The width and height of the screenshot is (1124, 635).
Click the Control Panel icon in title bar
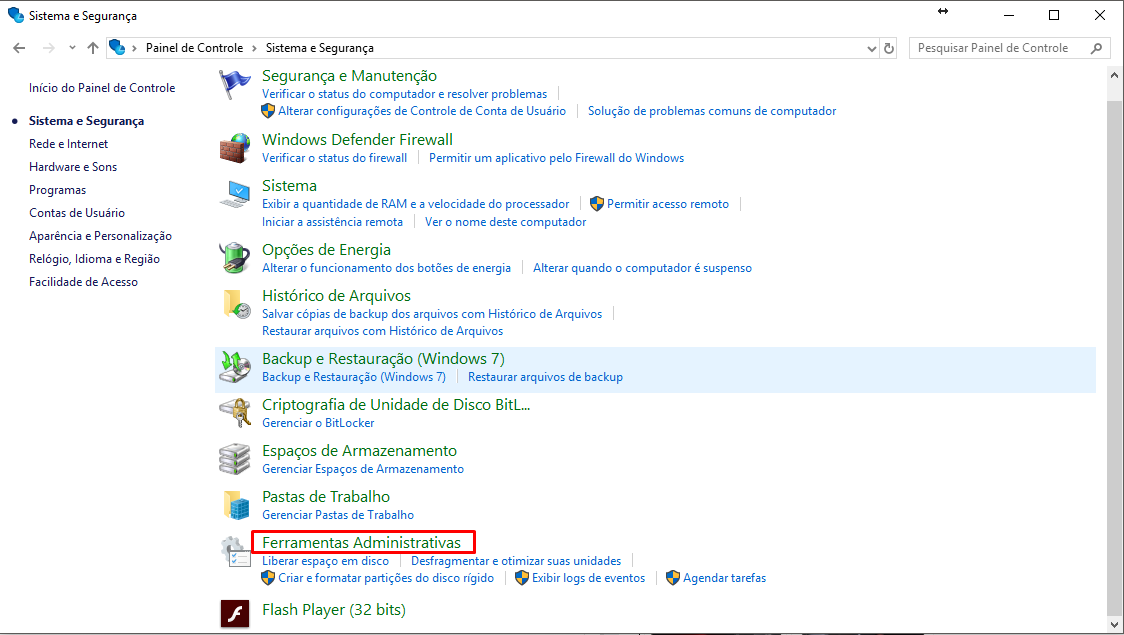click(16, 15)
